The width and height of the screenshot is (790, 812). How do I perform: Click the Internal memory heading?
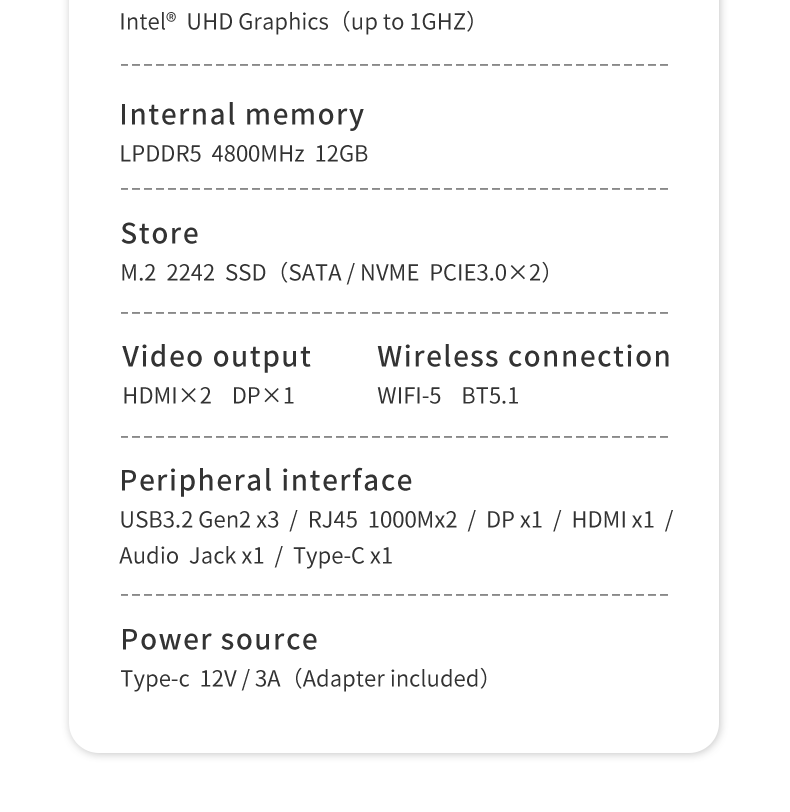point(242,114)
